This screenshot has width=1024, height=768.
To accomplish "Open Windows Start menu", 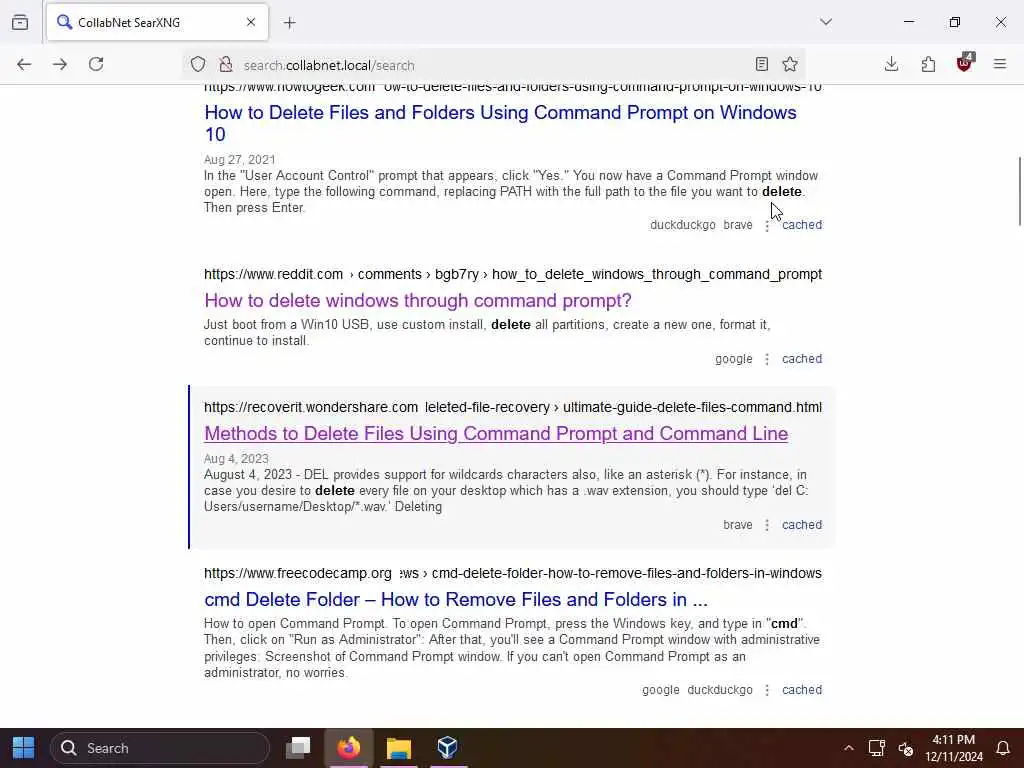I will 24,748.
